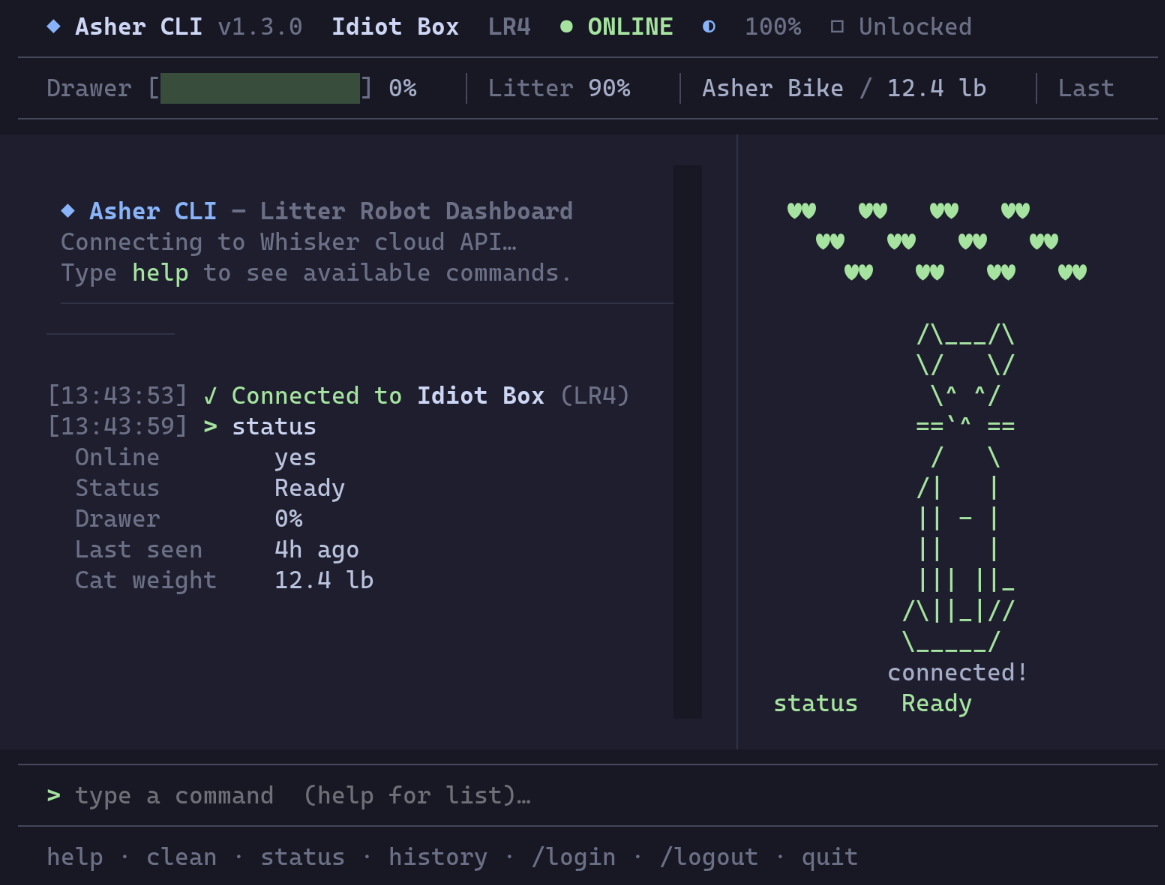The width and height of the screenshot is (1165, 885).
Task: Click the Unlocked square indicator icon
Action: tap(837, 27)
